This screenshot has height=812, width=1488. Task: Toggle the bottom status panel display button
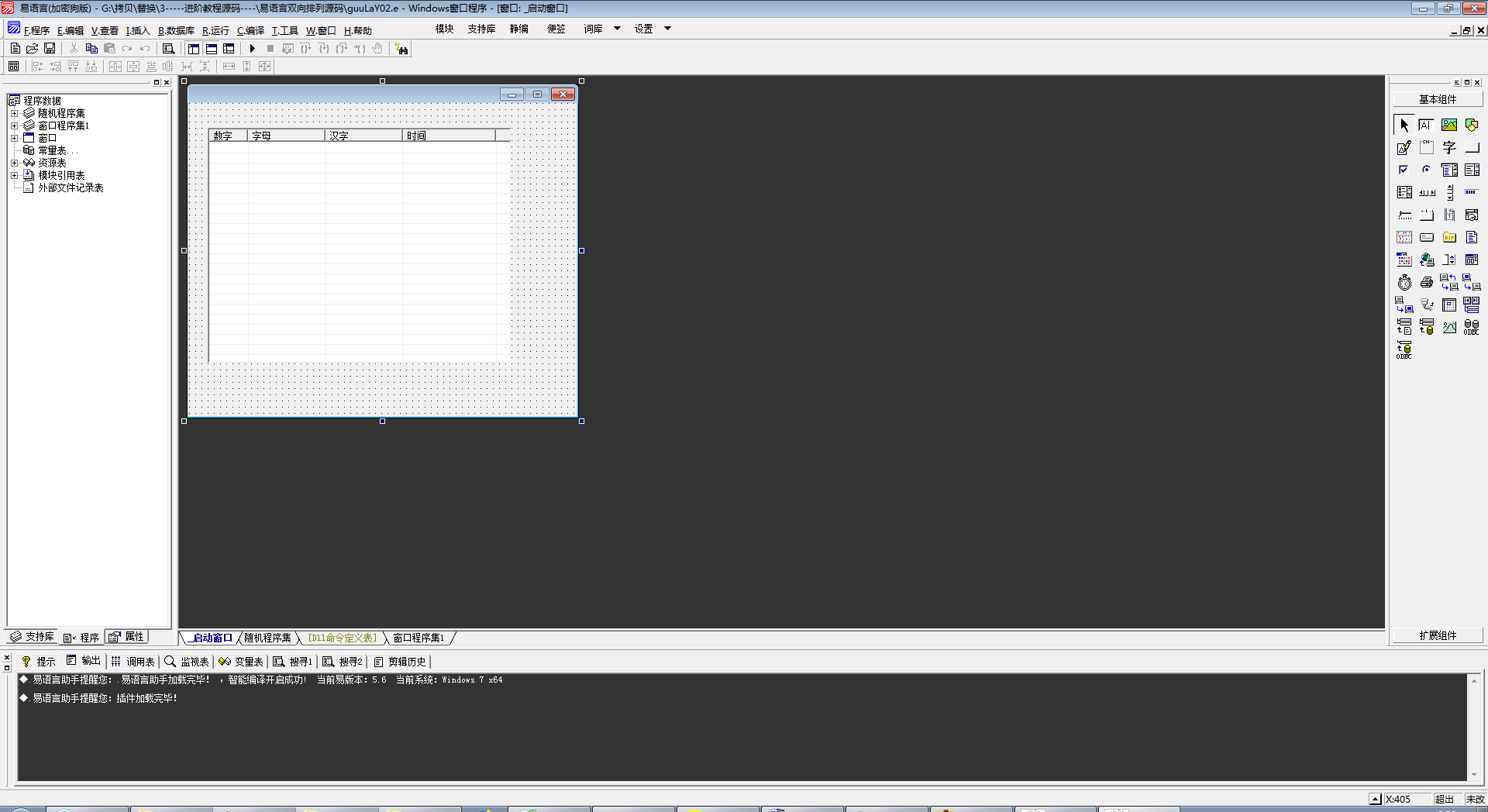point(212,48)
